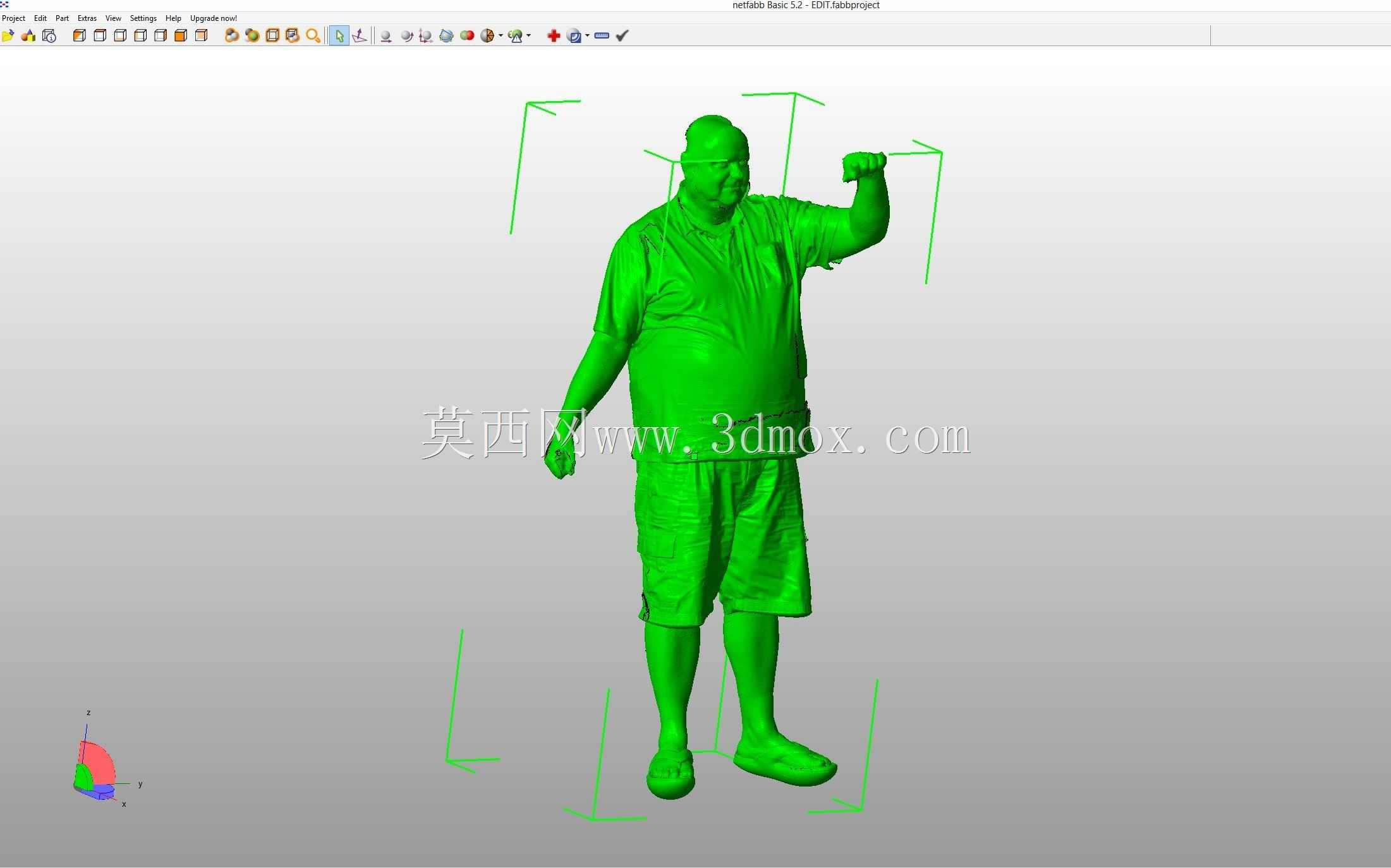This screenshot has width=1391, height=868.
Task: Open dropdown beside sphere mesh icon
Action: pyautogui.click(x=501, y=36)
